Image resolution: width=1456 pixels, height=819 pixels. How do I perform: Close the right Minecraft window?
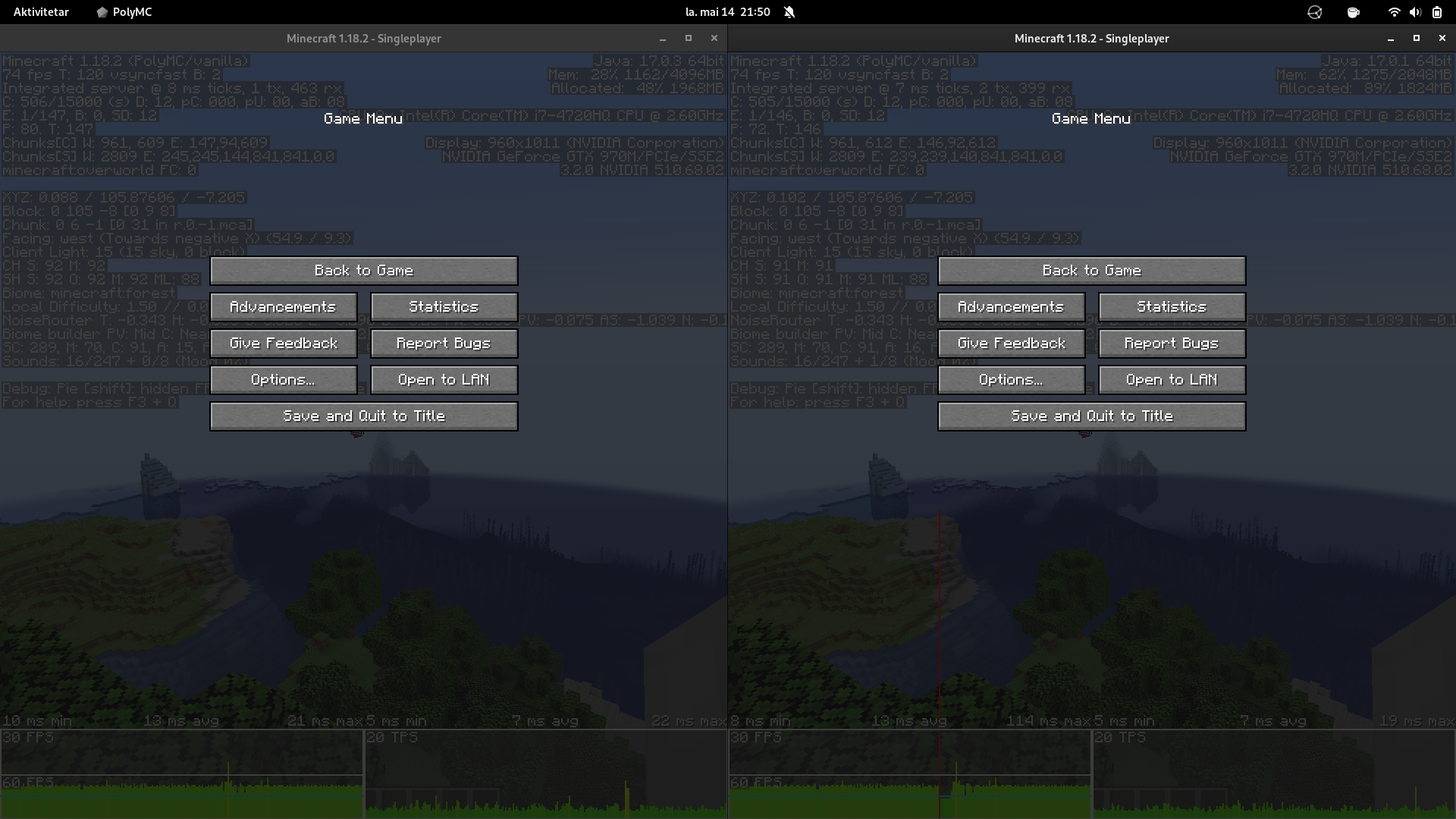coord(1442,38)
